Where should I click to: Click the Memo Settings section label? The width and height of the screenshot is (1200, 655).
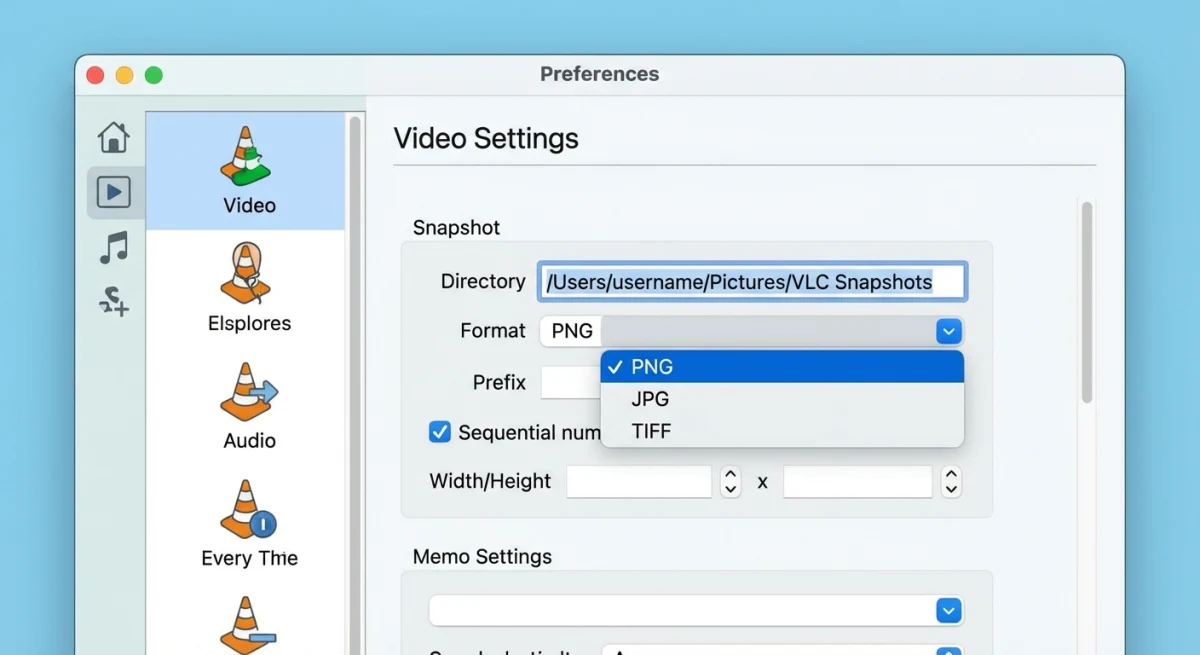point(482,556)
